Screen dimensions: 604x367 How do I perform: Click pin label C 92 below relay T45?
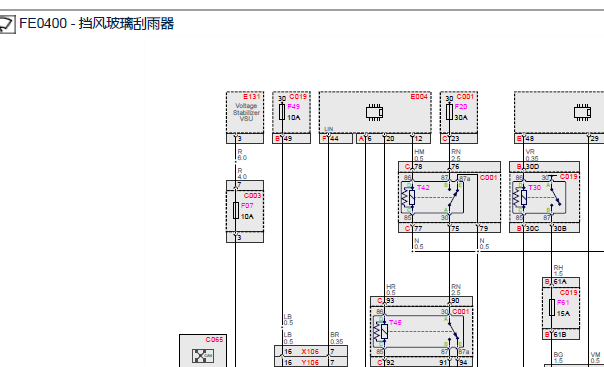[x=386, y=363]
